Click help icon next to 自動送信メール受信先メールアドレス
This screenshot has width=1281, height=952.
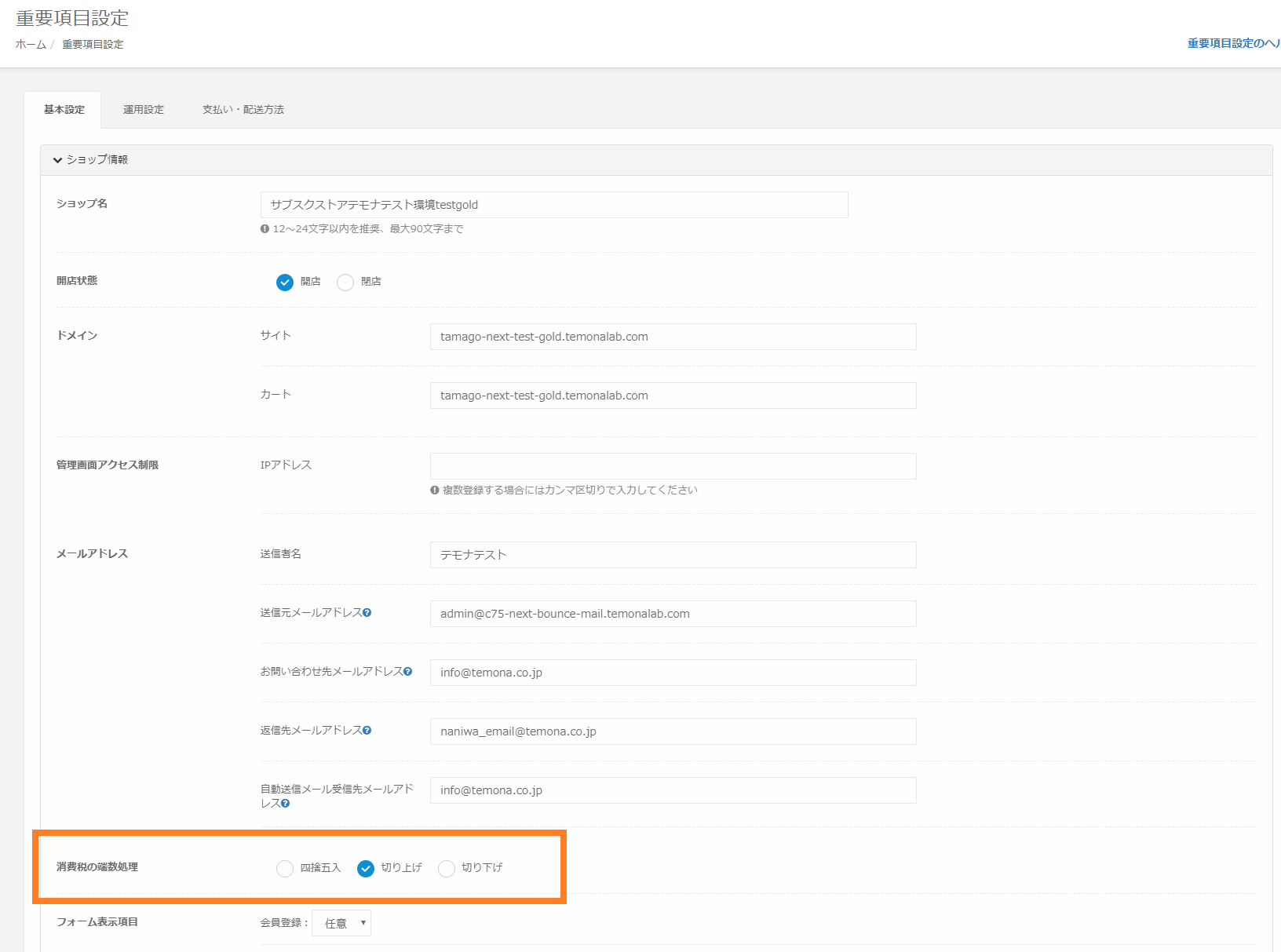[x=286, y=804]
